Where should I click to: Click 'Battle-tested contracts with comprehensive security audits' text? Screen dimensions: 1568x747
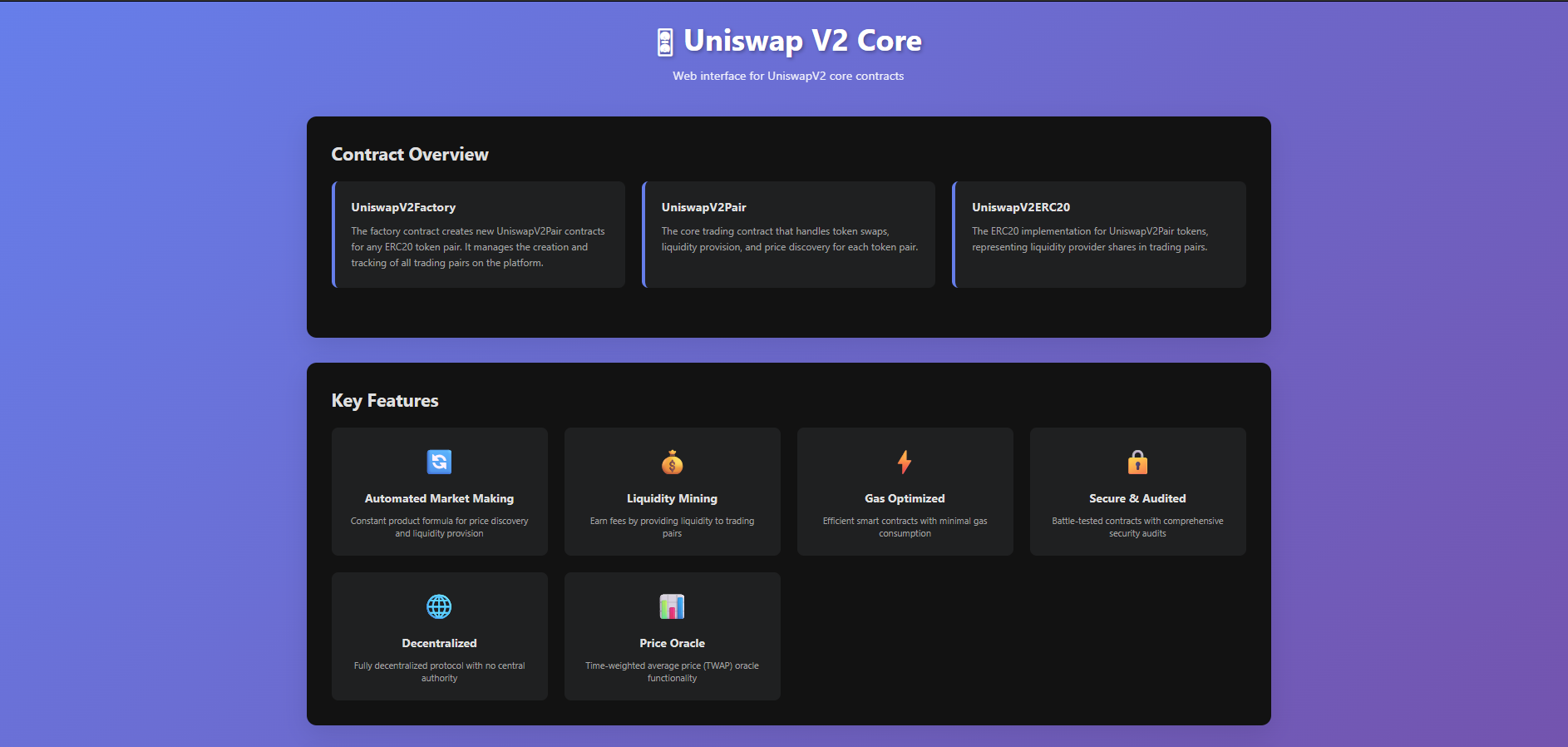pyautogui.click(x=1137, y=527)
